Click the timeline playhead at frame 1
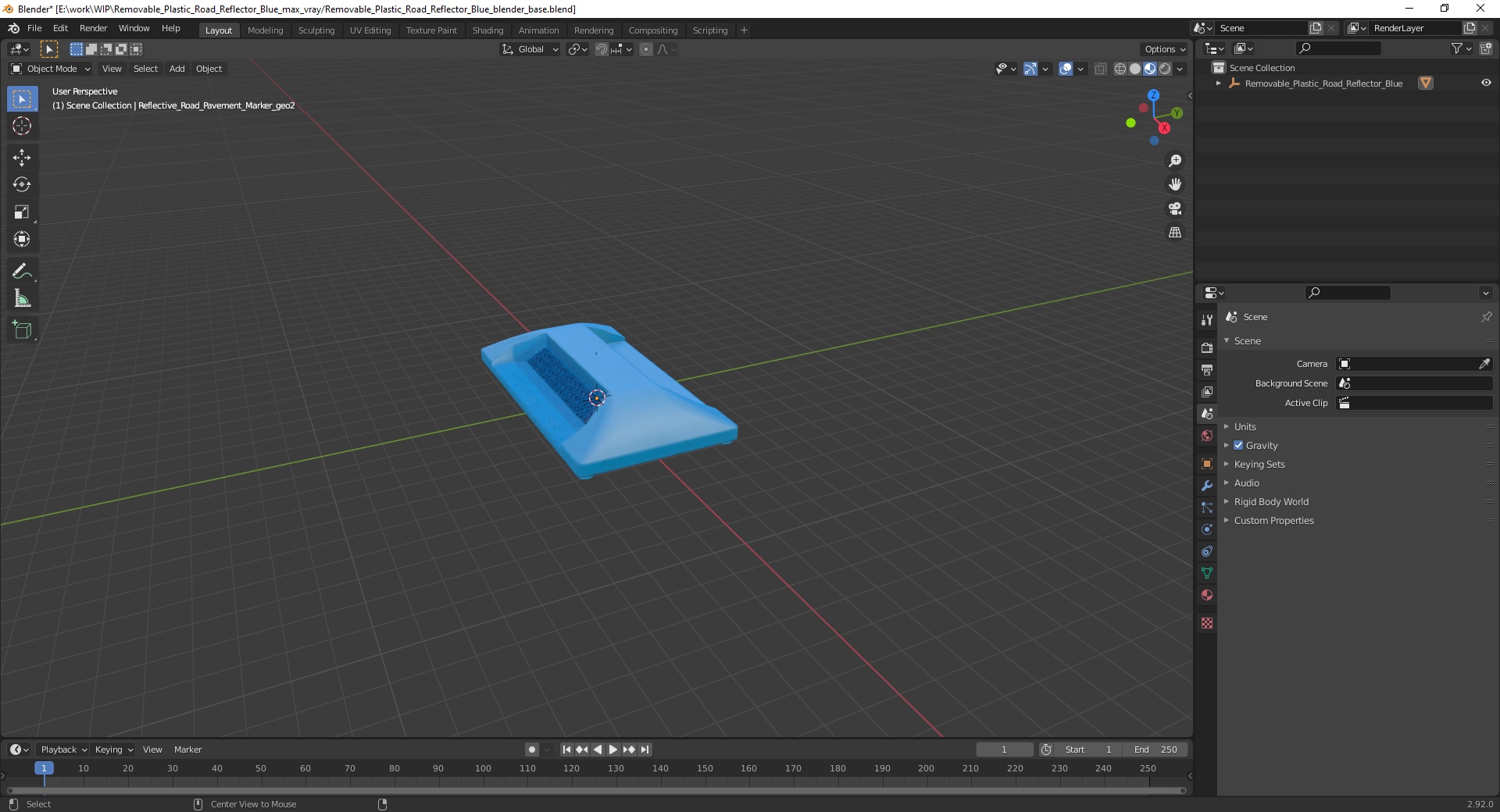 coord(44,768)
